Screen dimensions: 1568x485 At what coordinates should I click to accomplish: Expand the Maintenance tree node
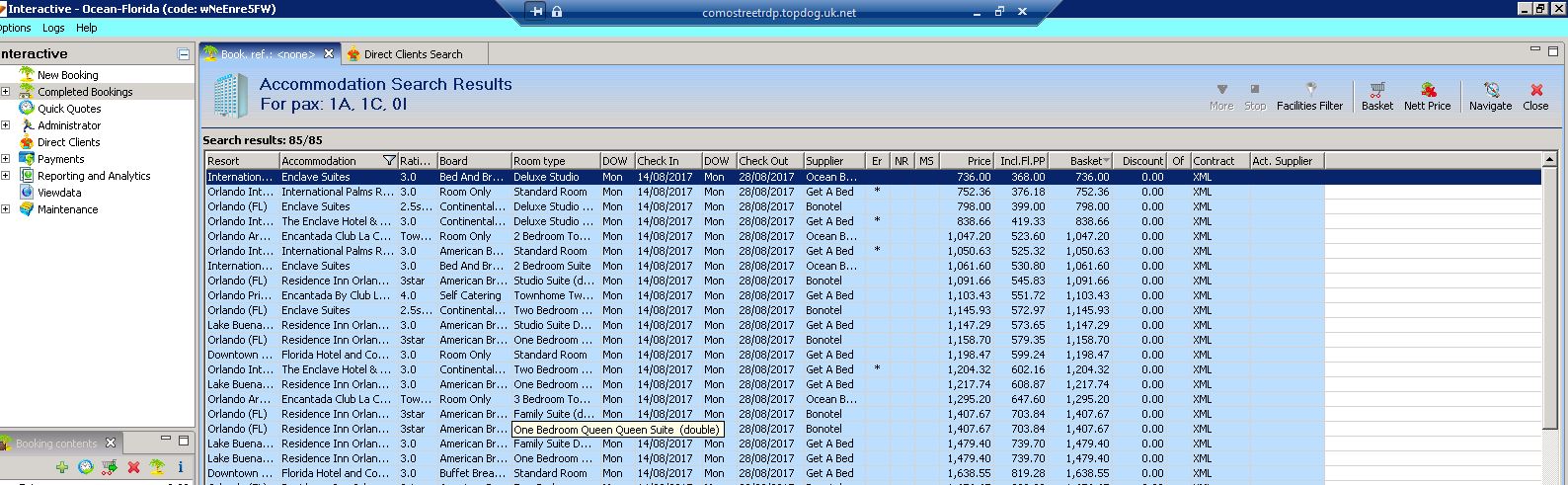click(5, 208)
